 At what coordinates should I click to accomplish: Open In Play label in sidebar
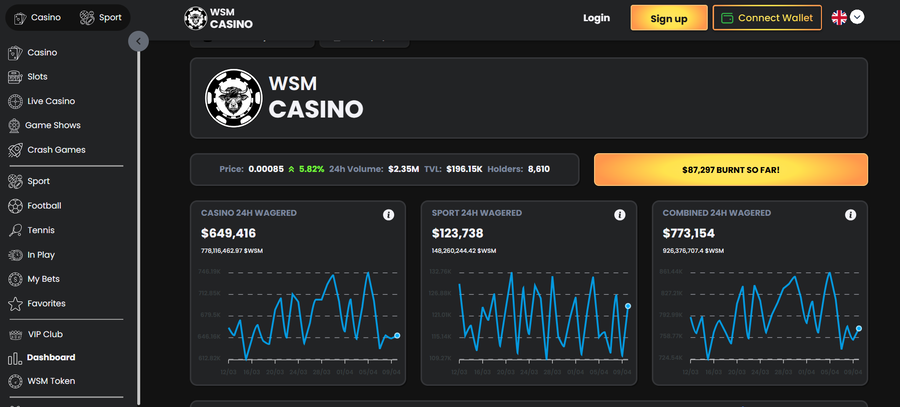point(41,255)
